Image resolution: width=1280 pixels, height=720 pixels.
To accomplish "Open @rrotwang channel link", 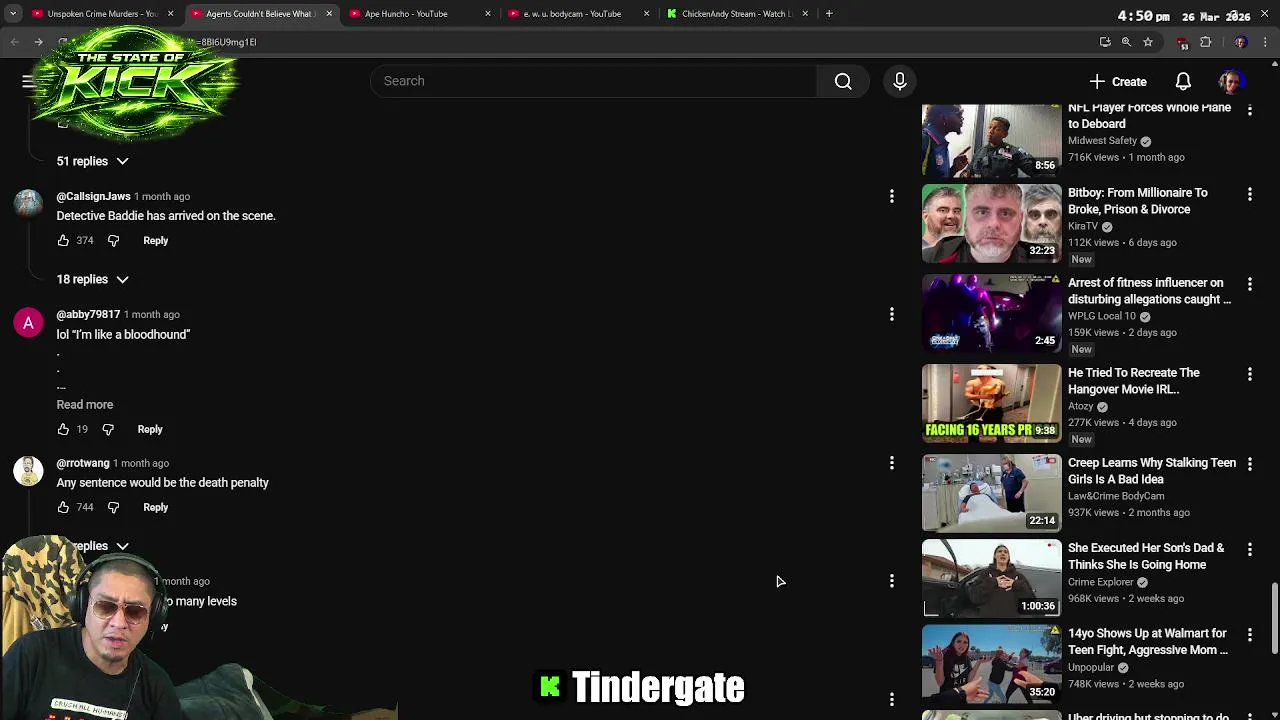I will click(x=83, y=463).
